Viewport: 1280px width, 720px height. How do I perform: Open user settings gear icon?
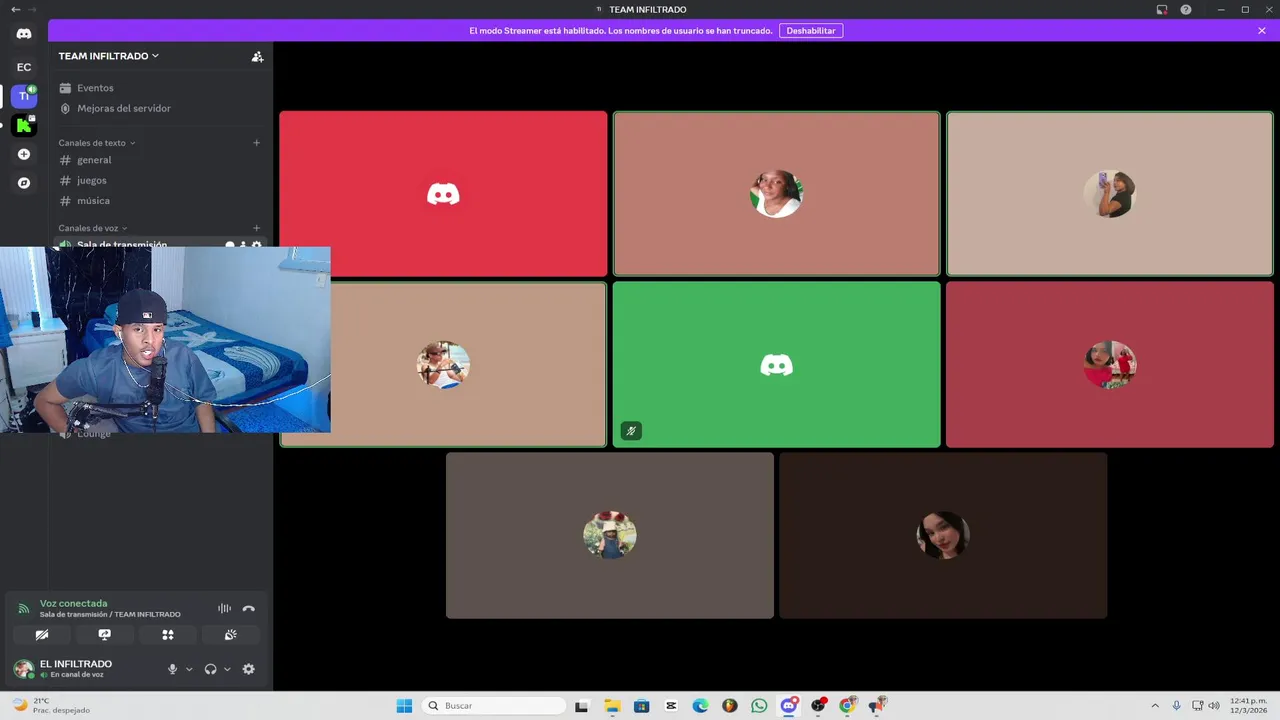pos(249,669)
